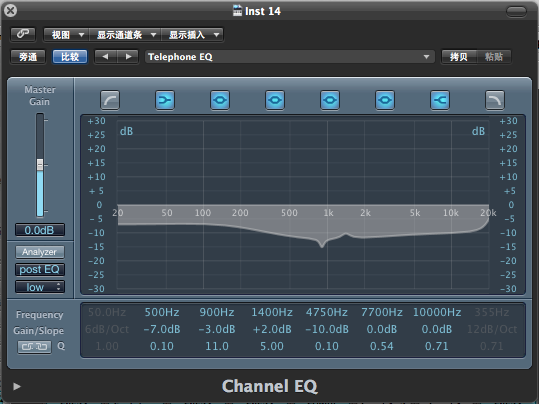This screenshot has width=539, height=404.
Task: Select the dimmed 50.0Hz frequency value
Action: [107, 312]
